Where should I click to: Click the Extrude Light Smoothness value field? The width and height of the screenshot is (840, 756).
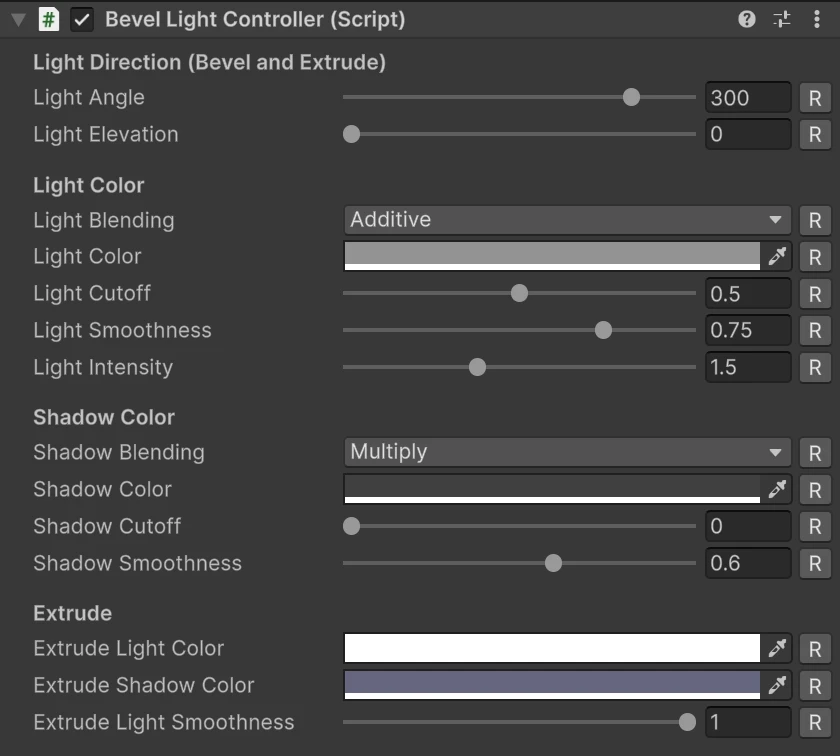748,722
